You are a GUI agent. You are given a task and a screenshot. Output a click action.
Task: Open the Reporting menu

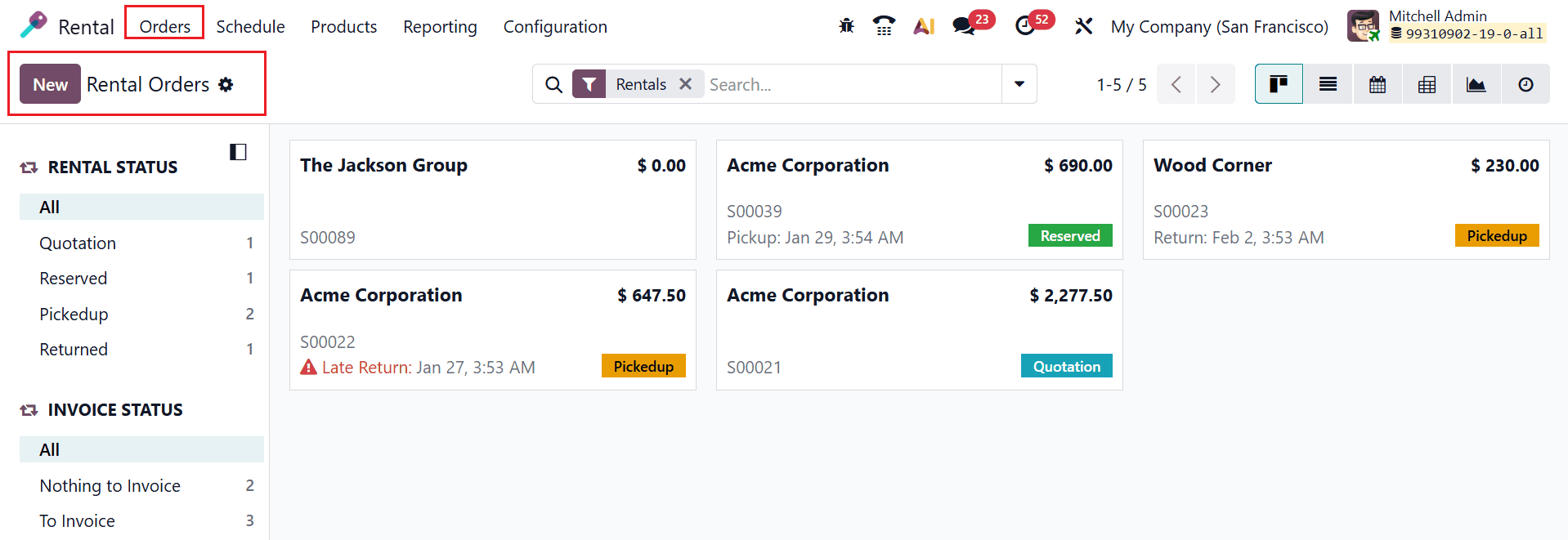click(x=440, y=26)
